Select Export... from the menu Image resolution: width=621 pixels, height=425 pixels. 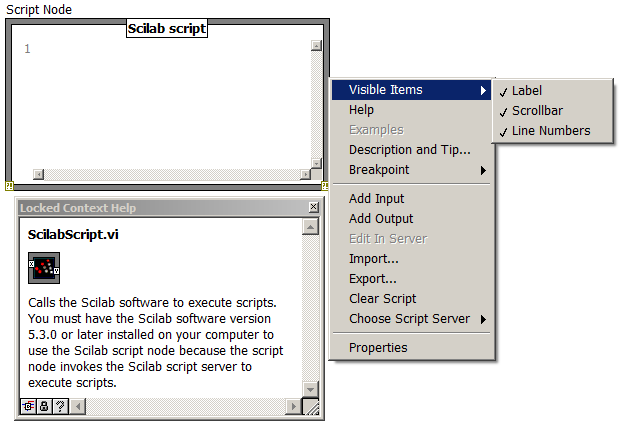(x=411, y=279)
